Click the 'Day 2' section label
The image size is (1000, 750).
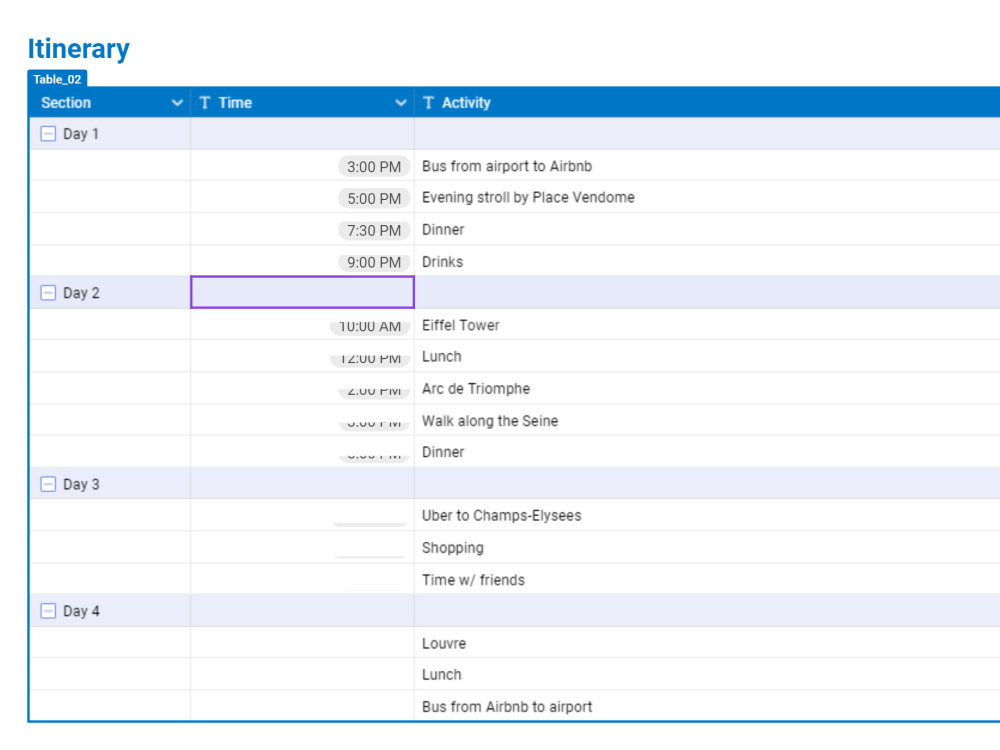pyautogui.click(x=81, y=293)
